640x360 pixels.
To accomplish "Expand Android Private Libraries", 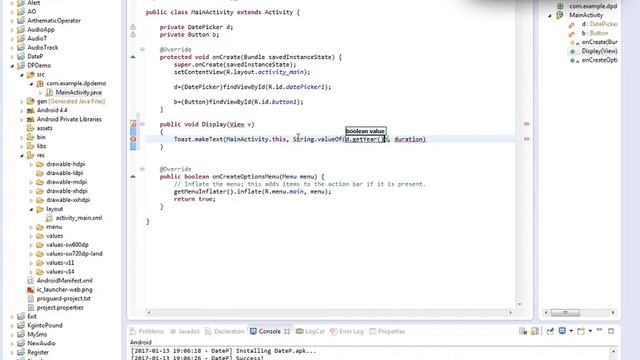I will point(22,119).
